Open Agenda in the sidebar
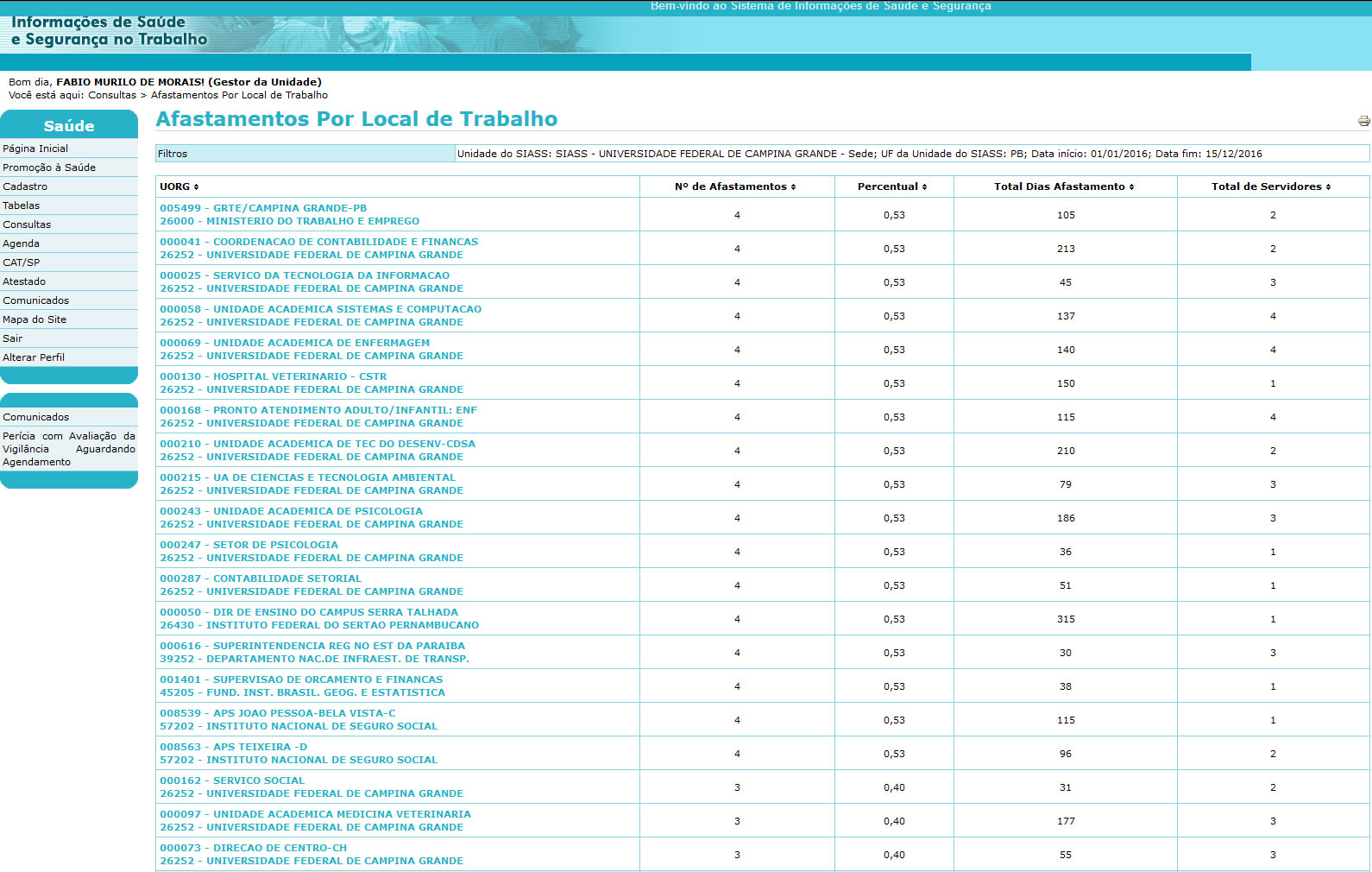The height and width of the screenshot is (872, 1372). (x=22, y=243)
